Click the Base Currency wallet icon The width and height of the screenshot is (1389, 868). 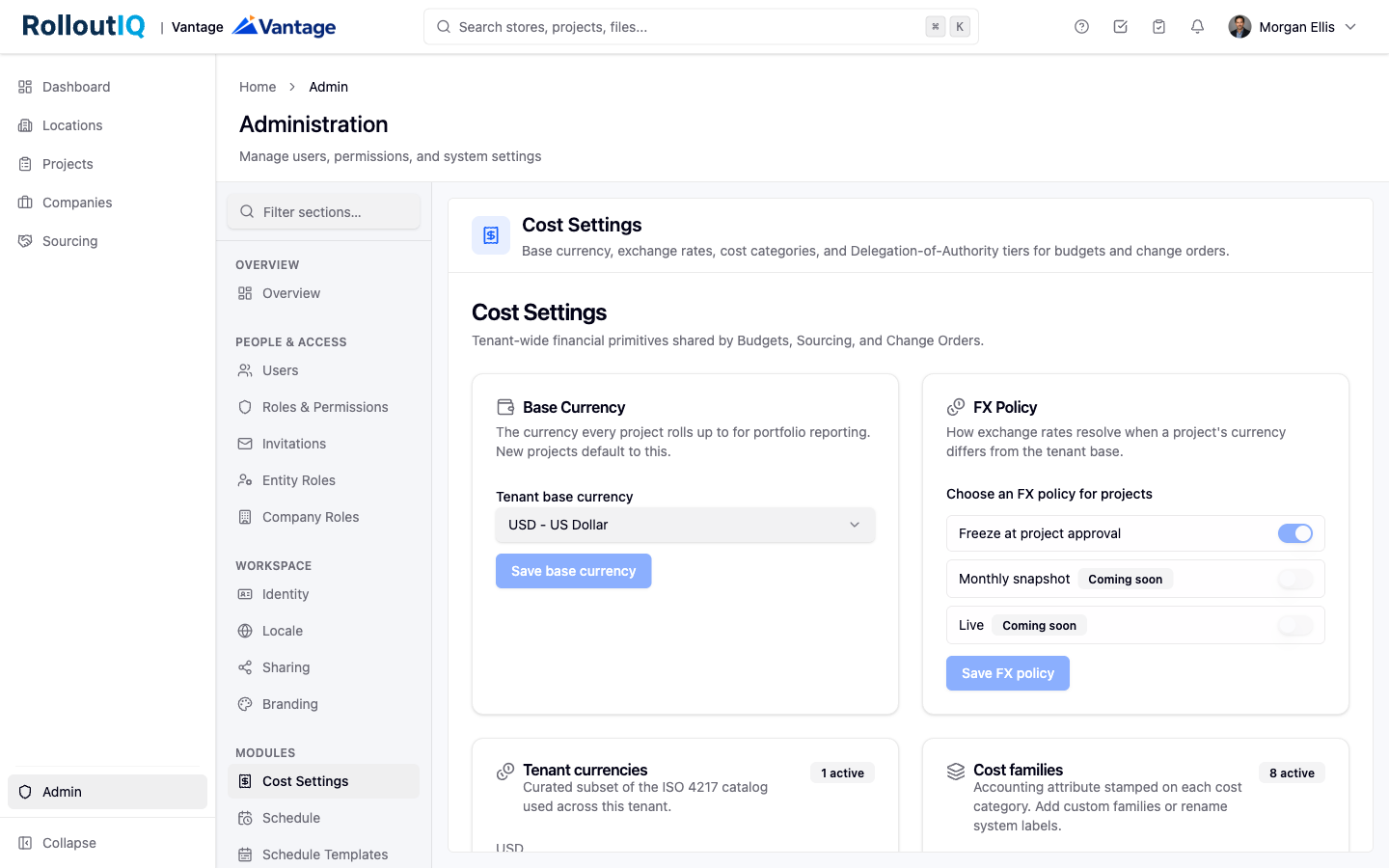pyautogui.click(x=505, y=407)
